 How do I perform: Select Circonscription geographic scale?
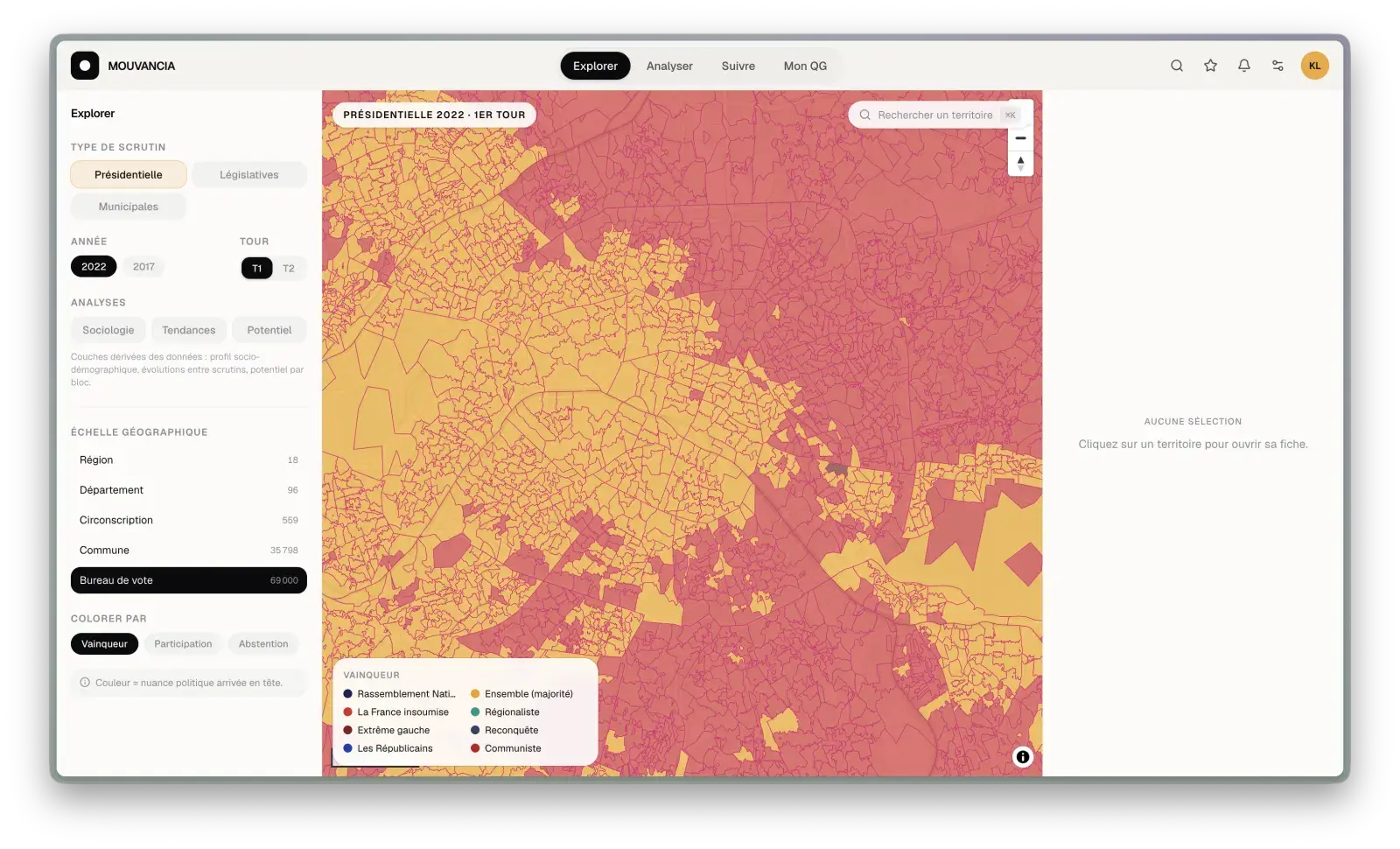pyautogui.click(x=189, y=520)
